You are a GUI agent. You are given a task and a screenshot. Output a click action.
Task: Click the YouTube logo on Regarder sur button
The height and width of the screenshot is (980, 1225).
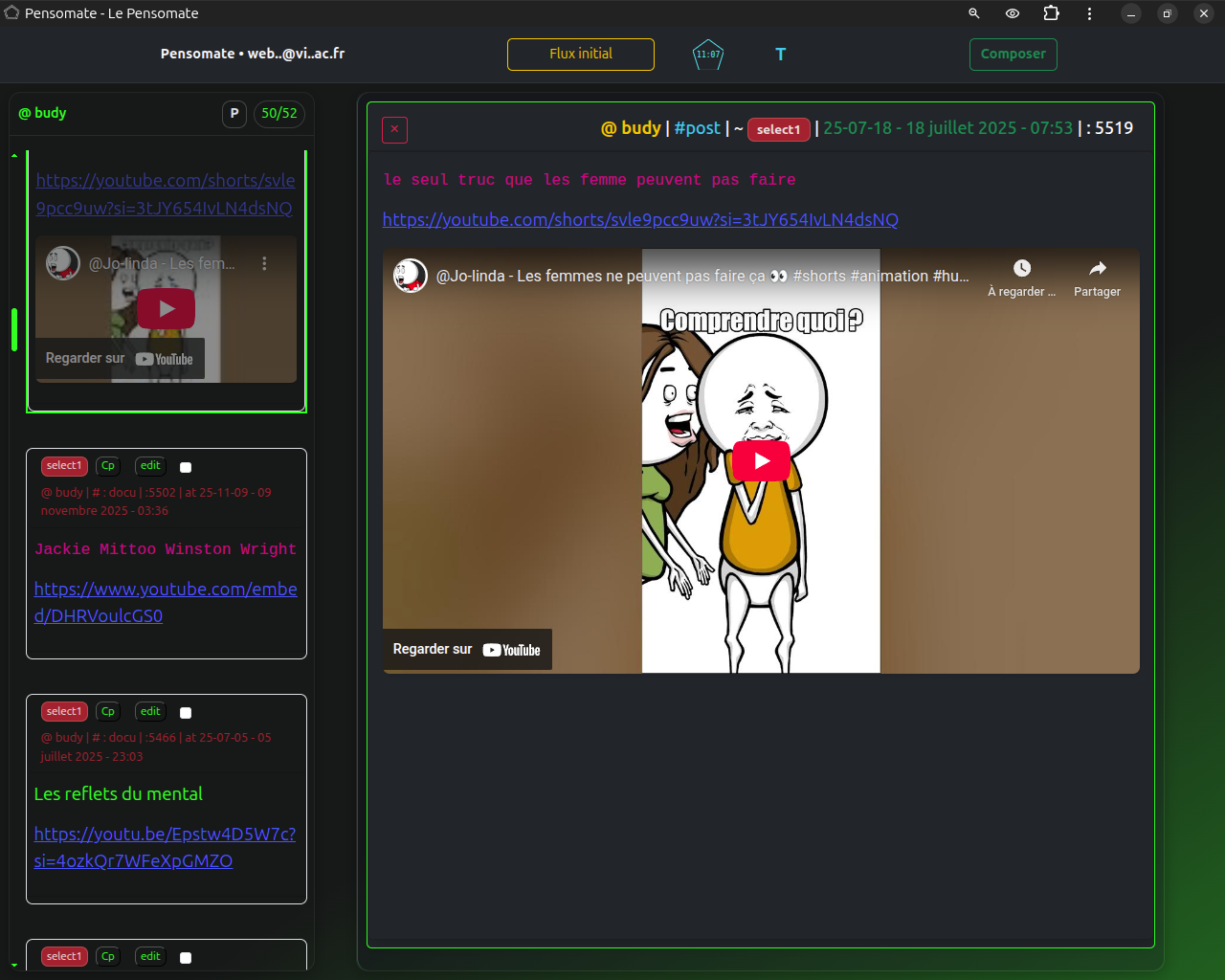point(512,649)
